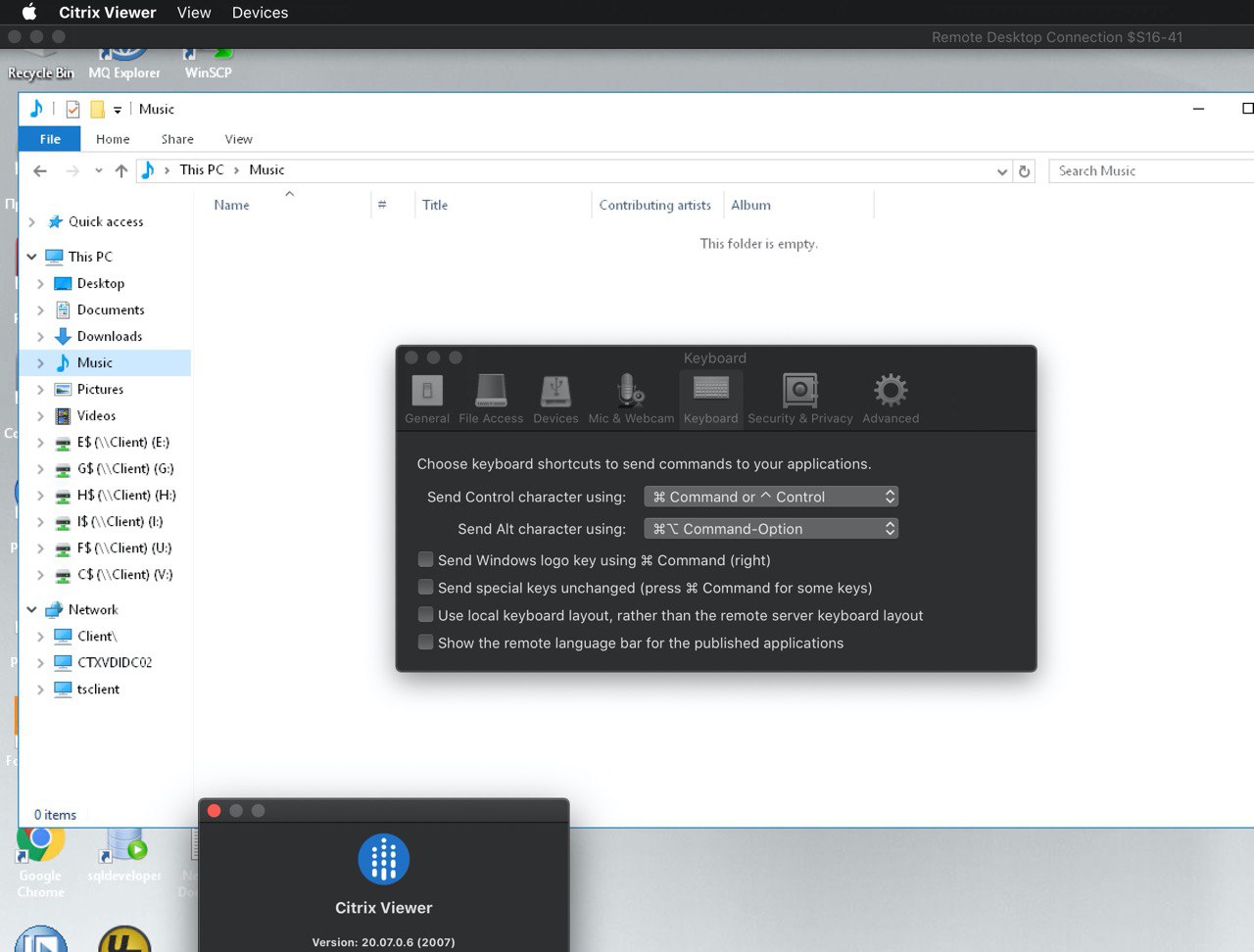Click the Search Music field
Screen dimensions: 1254x952
(x=1151, y=170)
